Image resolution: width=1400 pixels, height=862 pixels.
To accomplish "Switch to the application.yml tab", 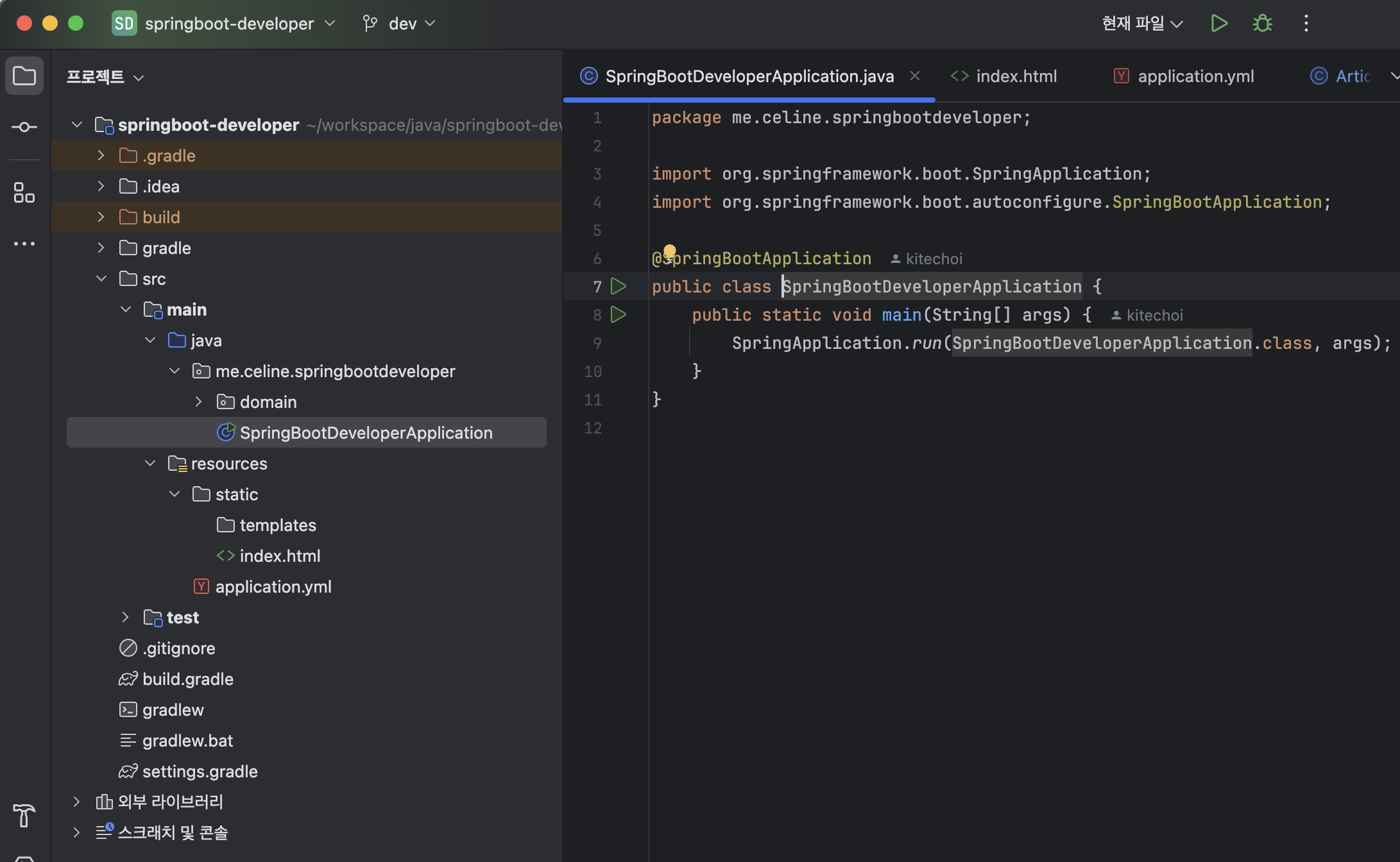I will tap(1195, 76).
